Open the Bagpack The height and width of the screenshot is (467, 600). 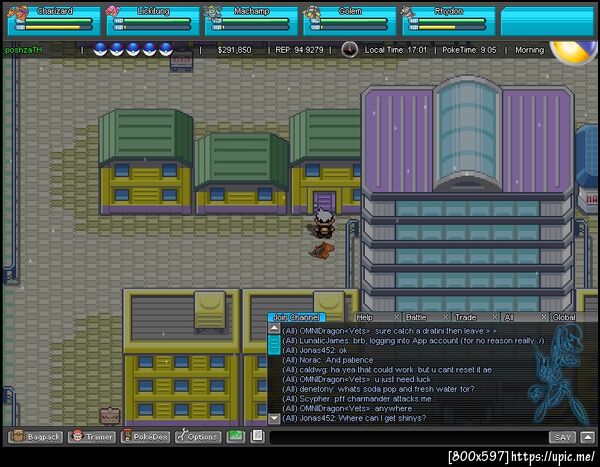(36, 436)
